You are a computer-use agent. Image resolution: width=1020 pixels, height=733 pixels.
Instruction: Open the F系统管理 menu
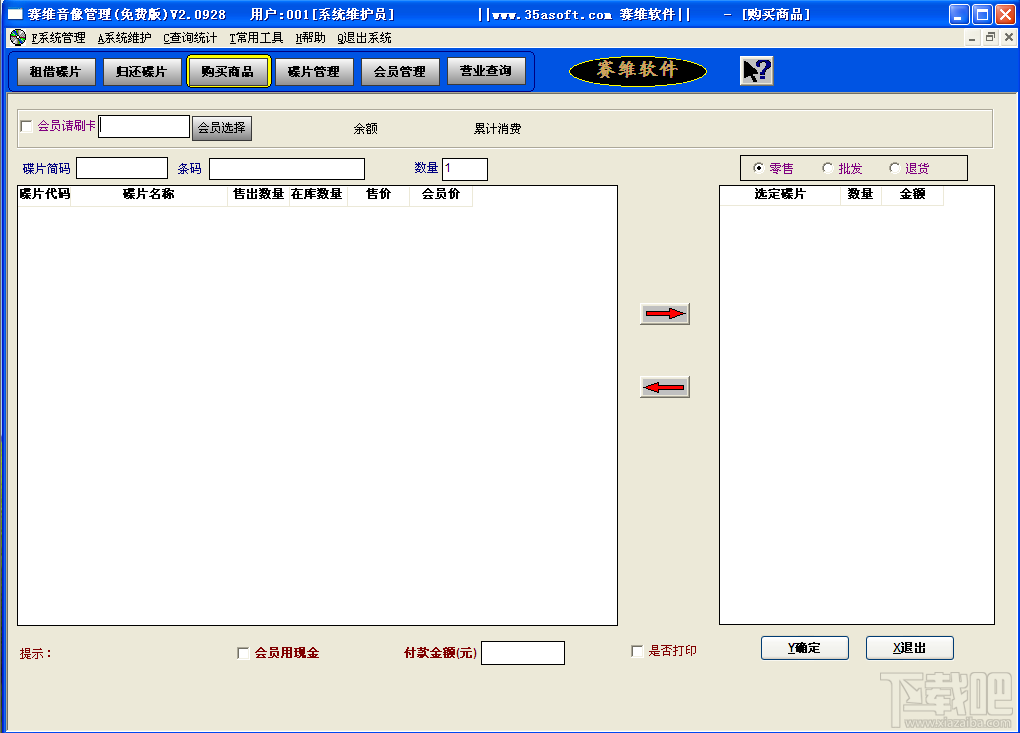point(58,38)
